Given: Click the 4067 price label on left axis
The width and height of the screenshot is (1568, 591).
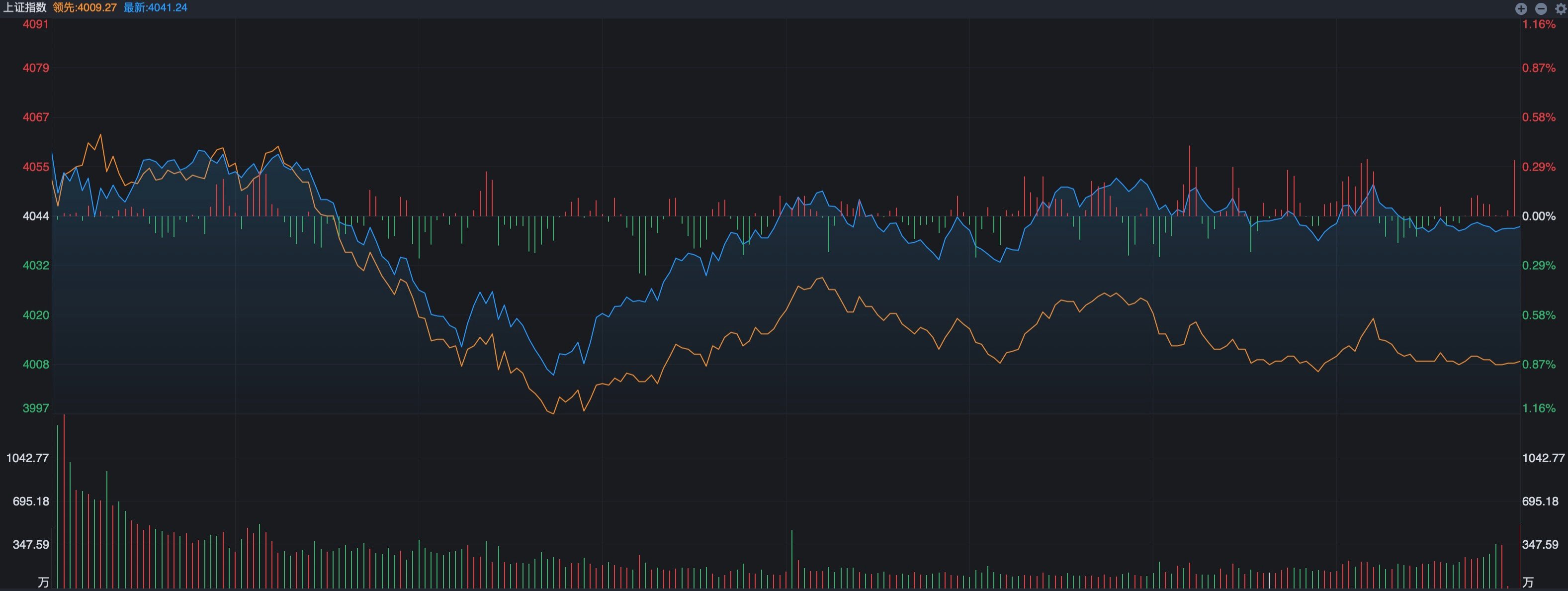Looking at the screenshot, I should [x=36, y=117].
